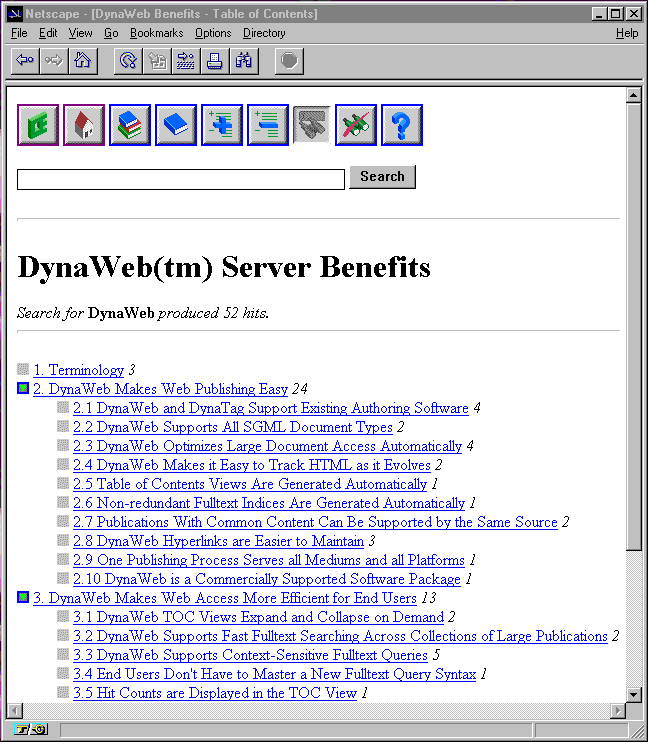Open the Help menu
Image resolution: width=648 pixels, height=742 pixels.
(627, 33)
